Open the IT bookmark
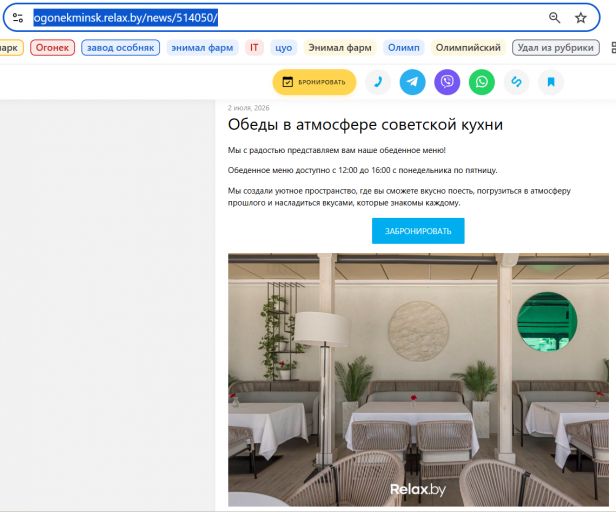Viewport: 616px width, 512px height. [x=254, y=48]
